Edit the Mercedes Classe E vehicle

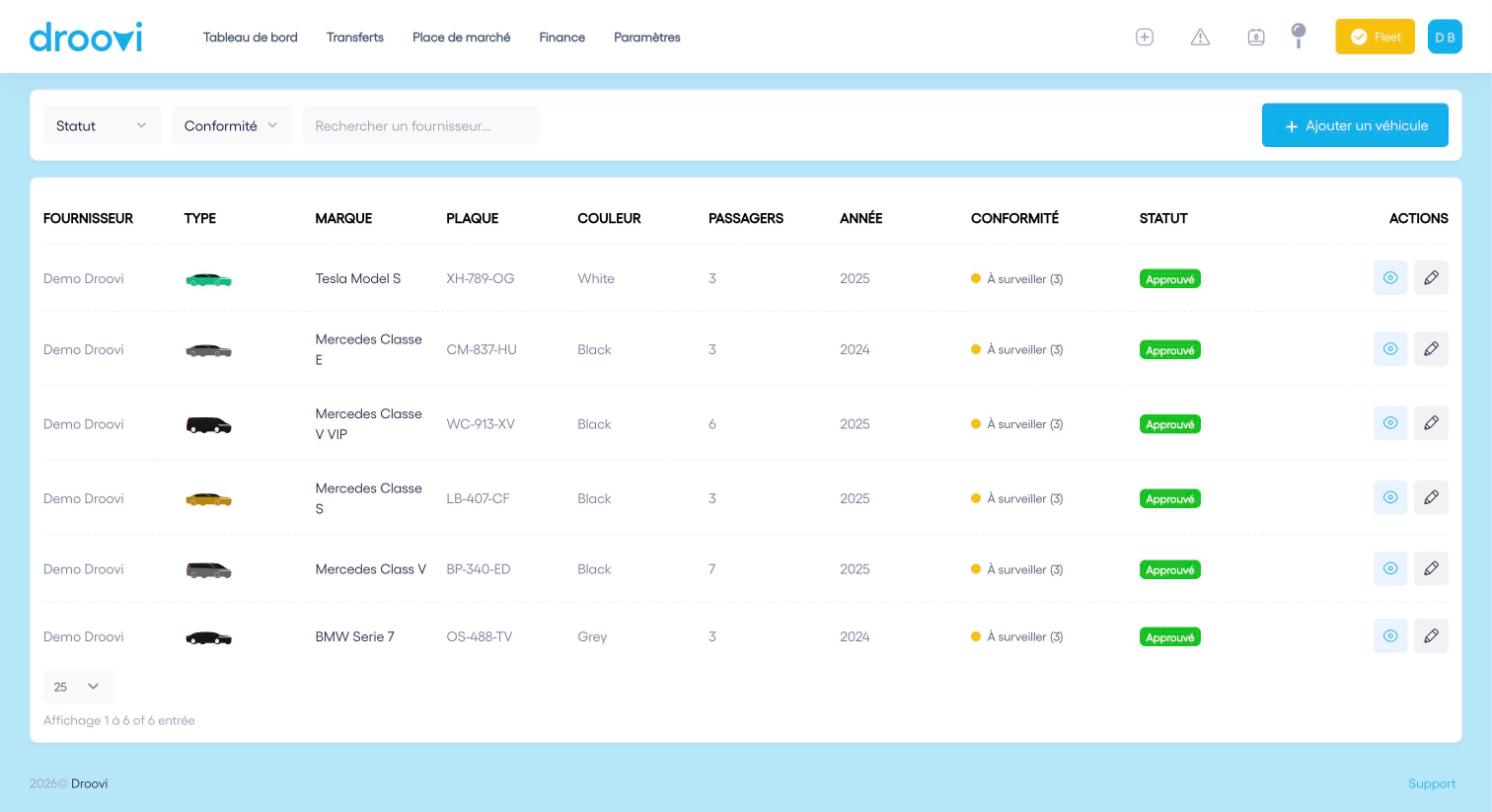click(x=1431, y=349)
